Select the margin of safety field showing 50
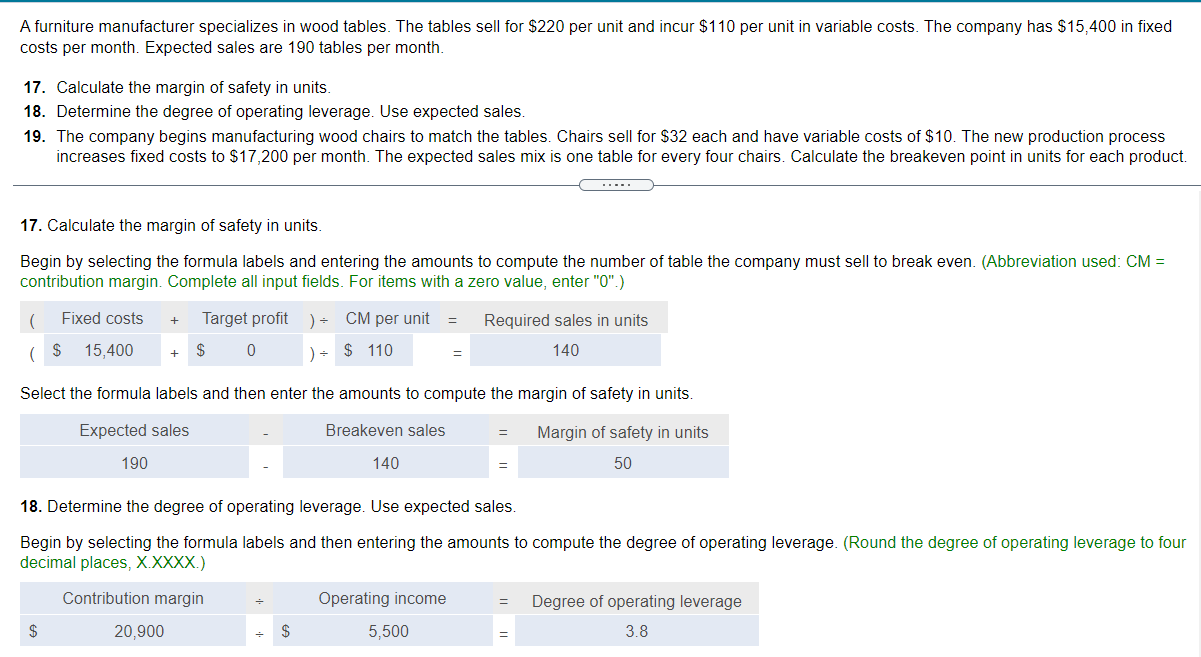 click(x=623, y=462)
